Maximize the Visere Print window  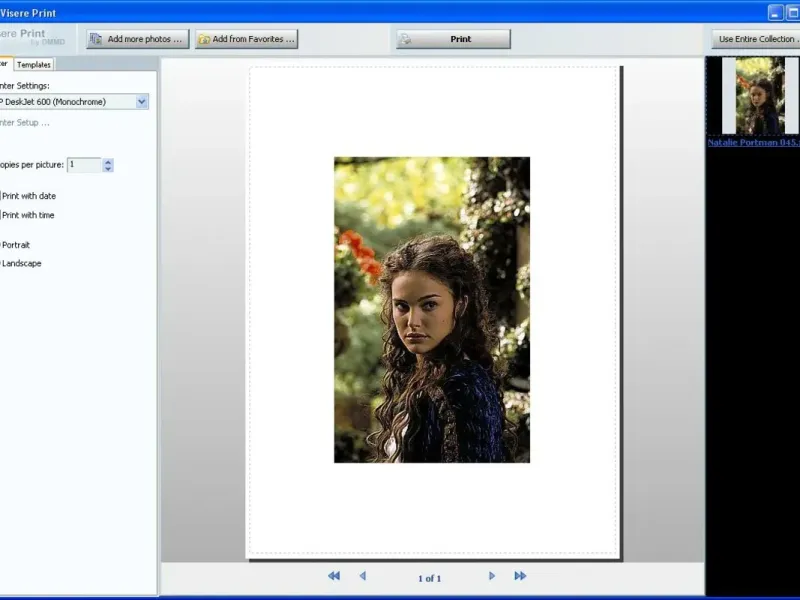(x=793, y=13)
